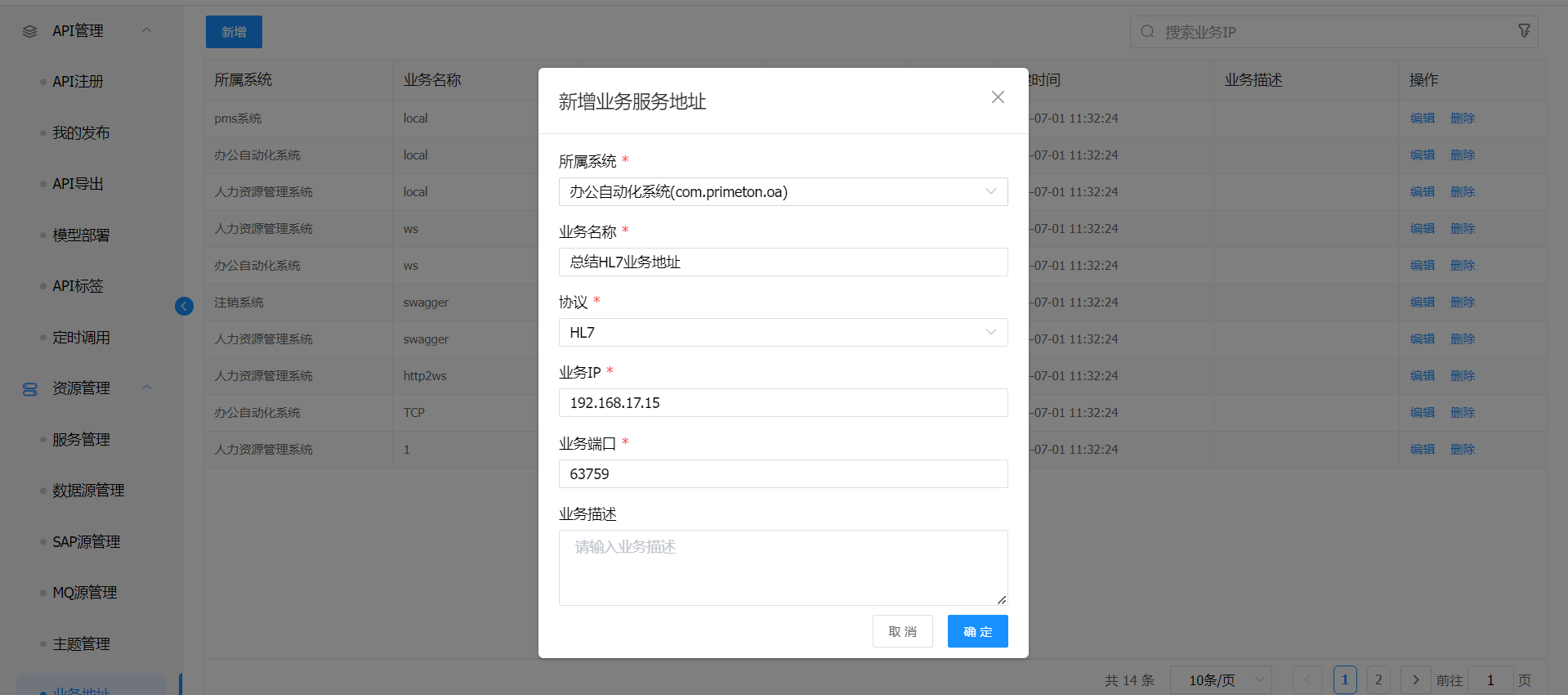Collapse the API管理 menu section
The image size is (1568, 695).
coord(147,30)
